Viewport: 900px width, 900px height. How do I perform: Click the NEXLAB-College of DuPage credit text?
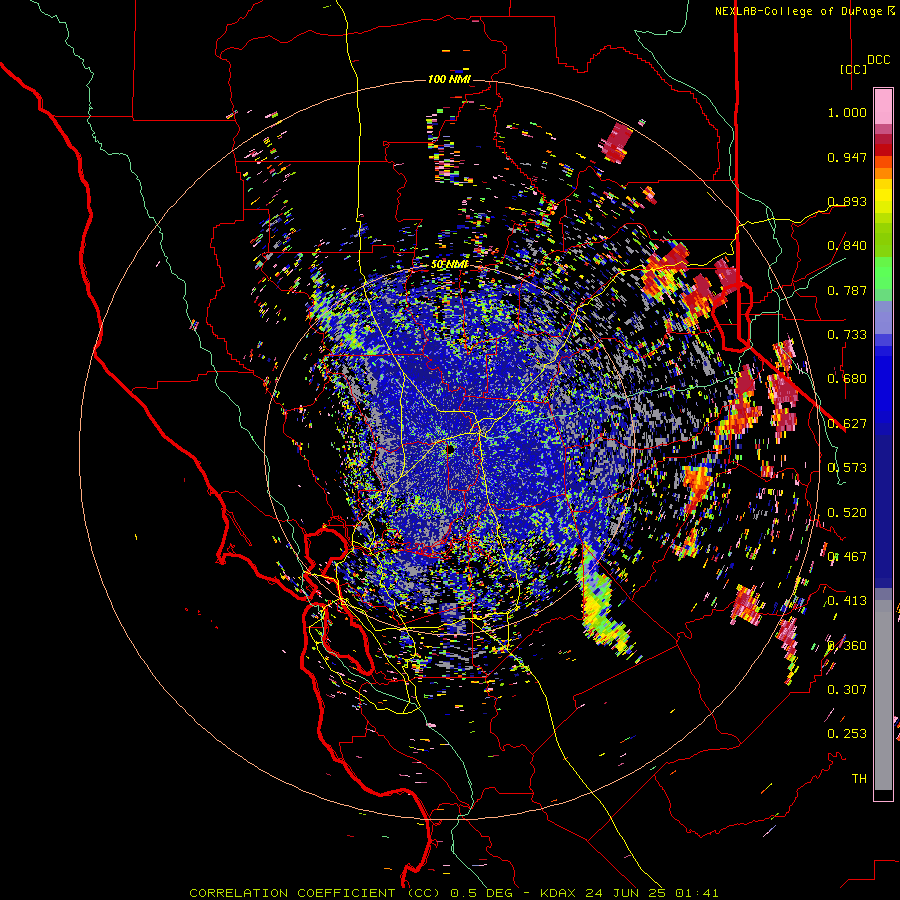pos(798,11)
